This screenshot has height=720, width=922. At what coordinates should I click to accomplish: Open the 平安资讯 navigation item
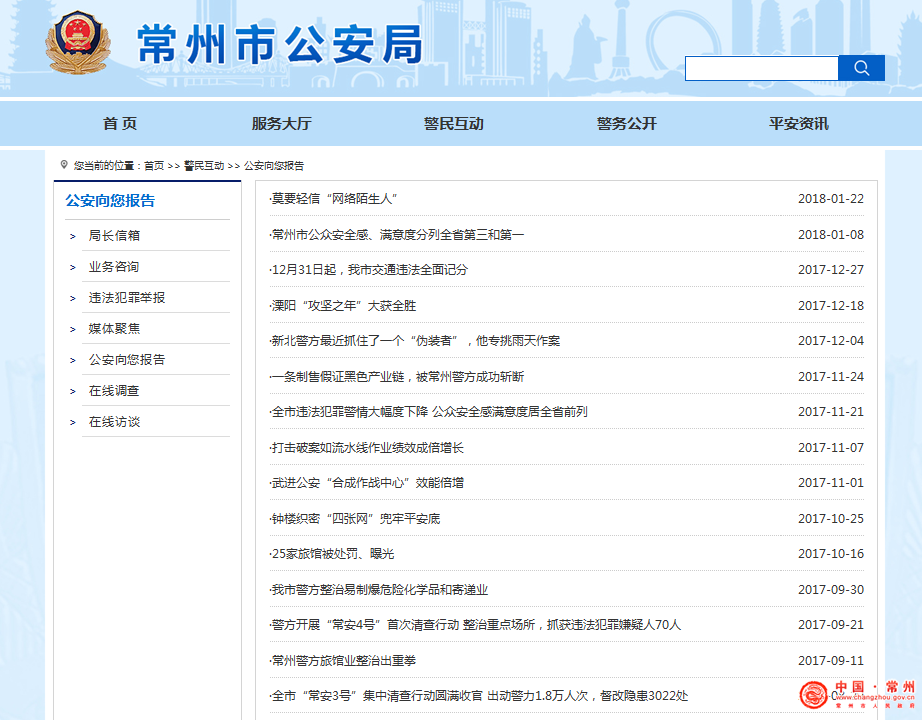pyautogui.click(x=798, y=124)
